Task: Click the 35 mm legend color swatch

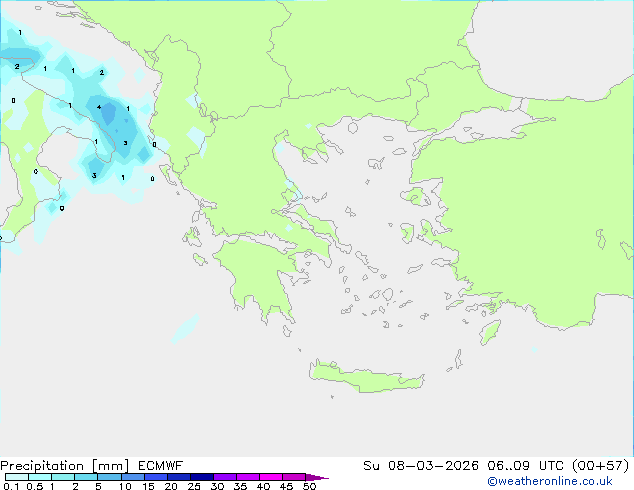Action: point(248,477)
